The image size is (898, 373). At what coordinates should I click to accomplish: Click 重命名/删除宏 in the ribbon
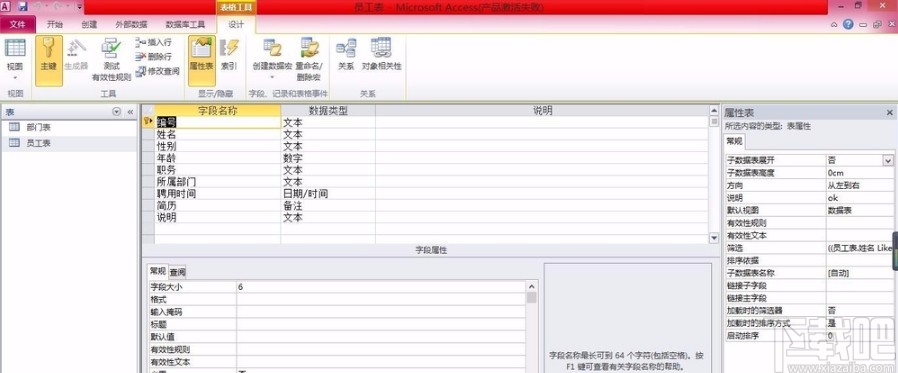(x=309, y=60)
